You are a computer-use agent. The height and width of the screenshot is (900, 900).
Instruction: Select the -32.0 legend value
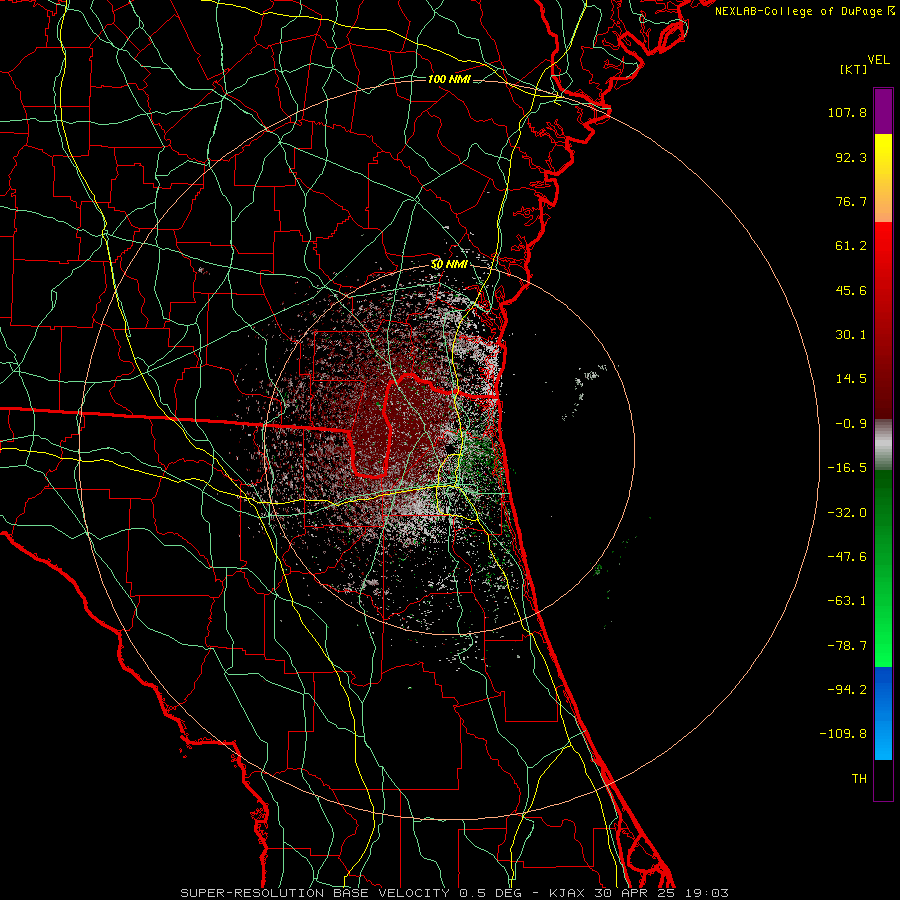[x=847, y=513]
